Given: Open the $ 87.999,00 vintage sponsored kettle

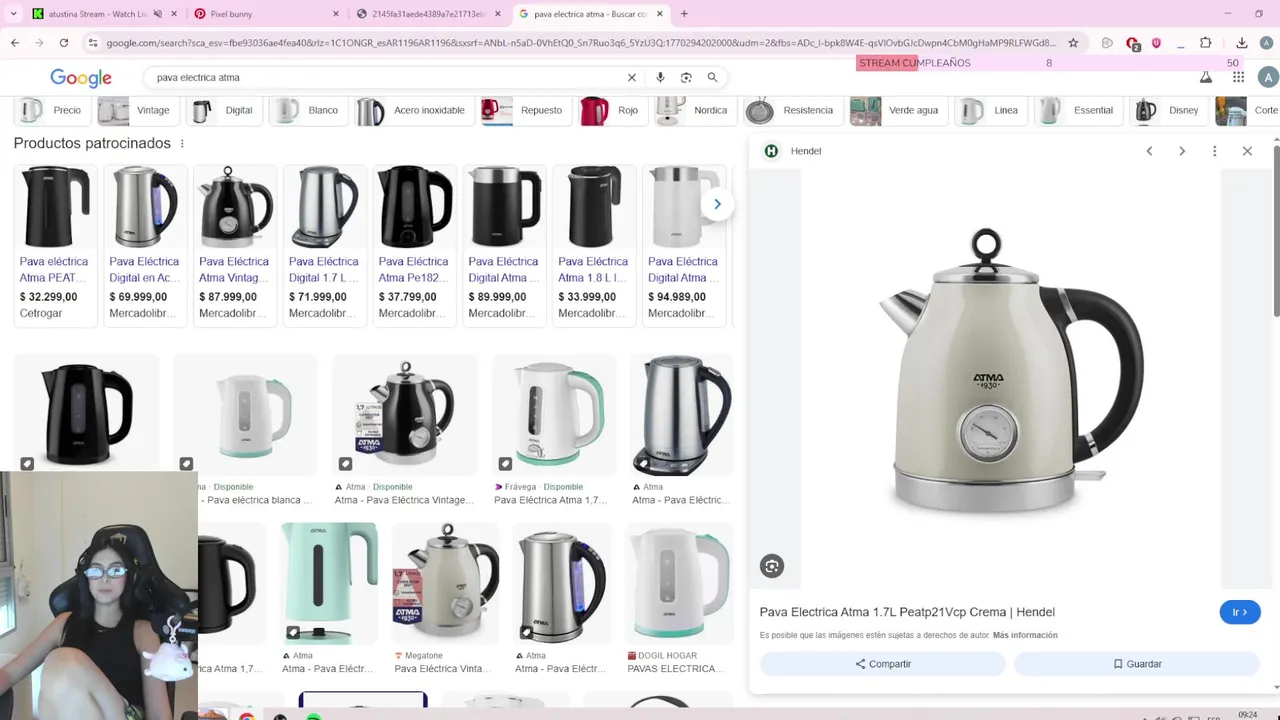Looking at the screenshot, I should (x=234, y=245).
